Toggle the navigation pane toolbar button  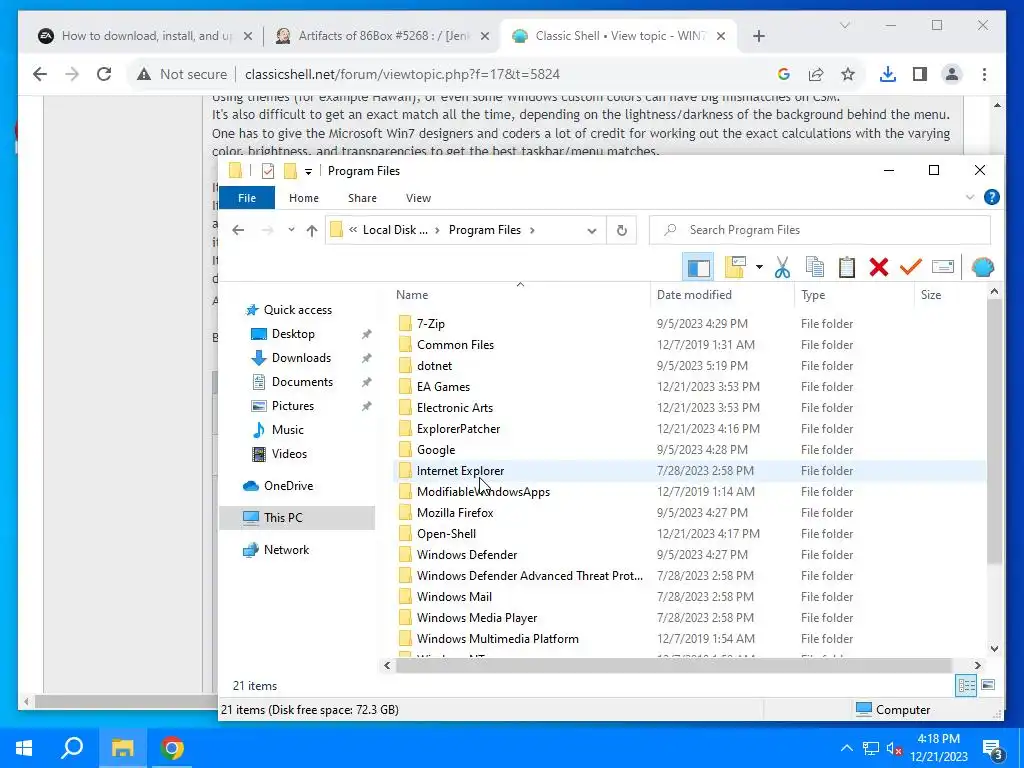click(x=698, y=267)
